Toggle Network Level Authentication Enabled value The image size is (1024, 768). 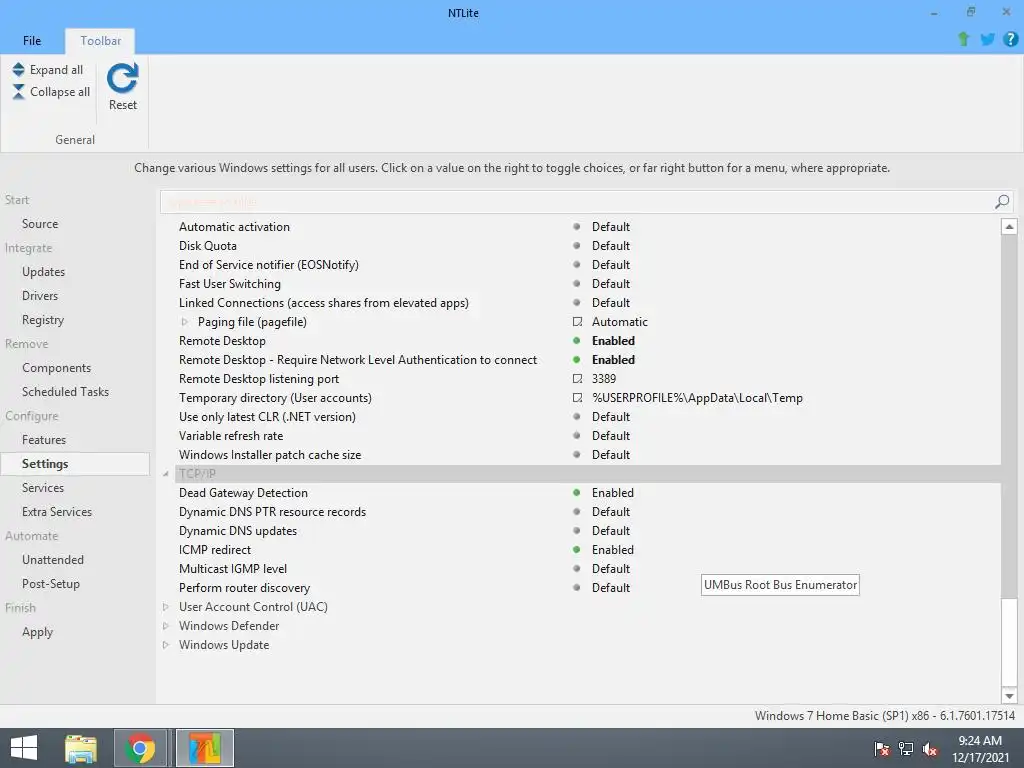tap(613, 359)
